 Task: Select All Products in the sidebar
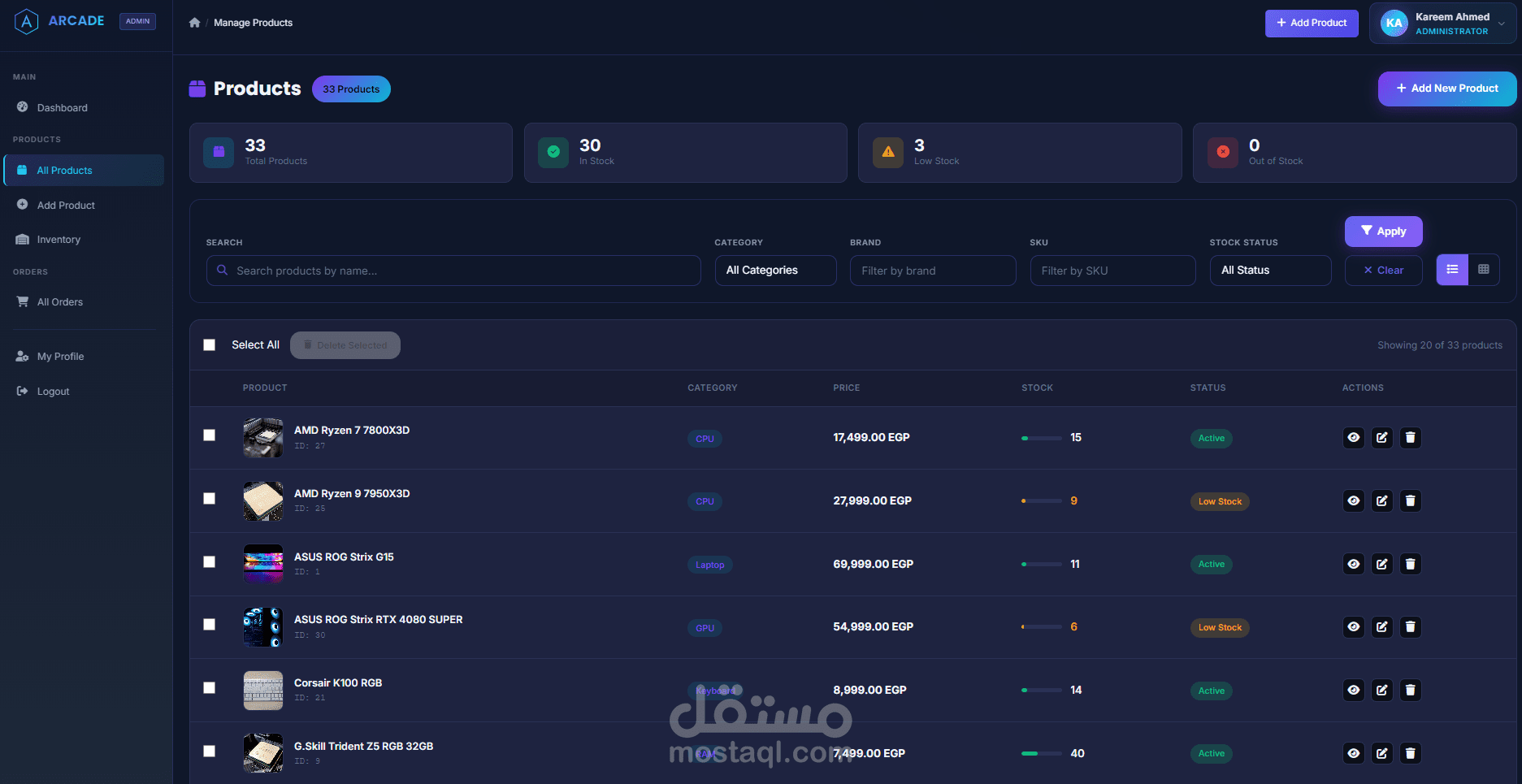85,171
